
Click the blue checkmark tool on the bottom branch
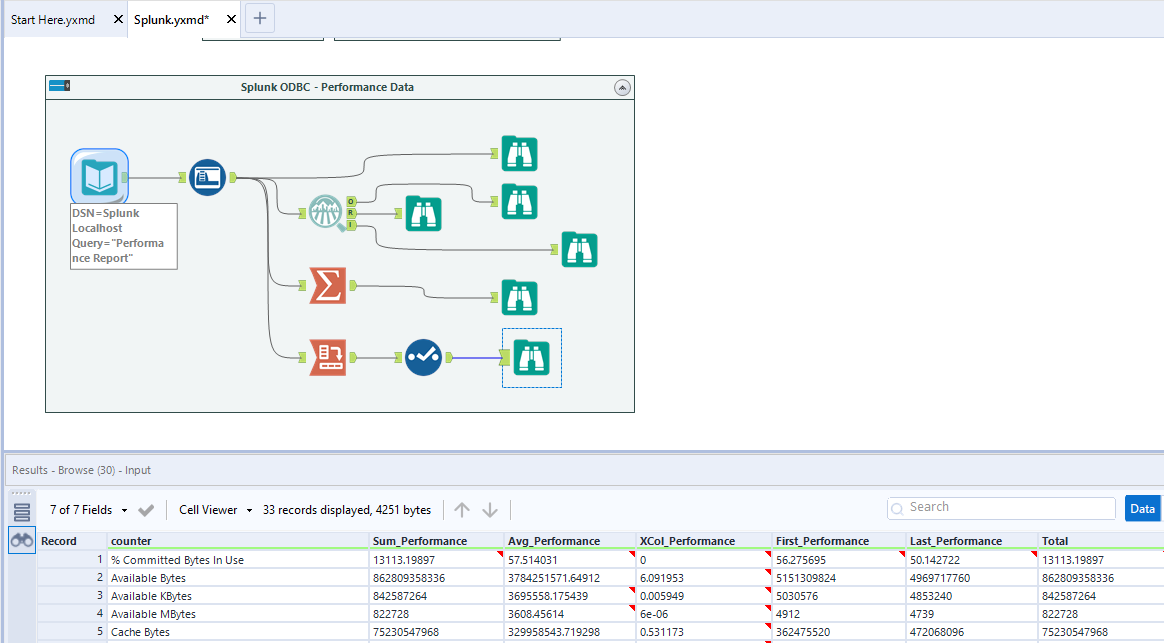pos(422,358)
